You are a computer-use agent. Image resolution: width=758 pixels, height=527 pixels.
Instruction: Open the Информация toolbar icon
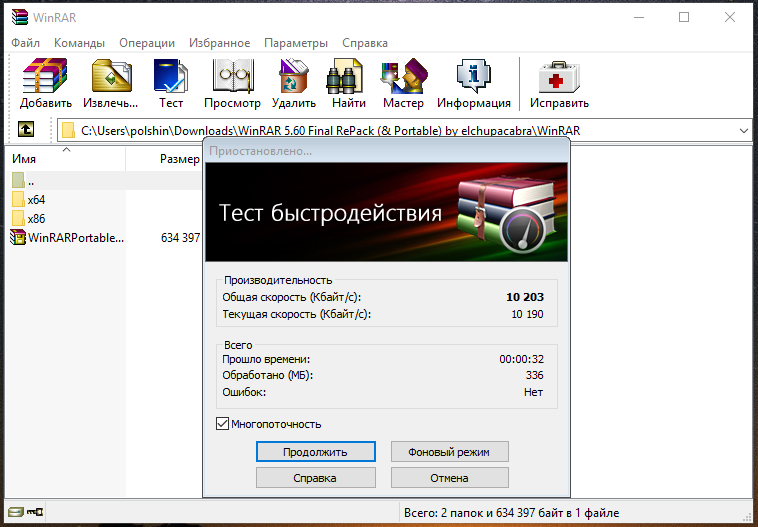click(x=474, y=76)
